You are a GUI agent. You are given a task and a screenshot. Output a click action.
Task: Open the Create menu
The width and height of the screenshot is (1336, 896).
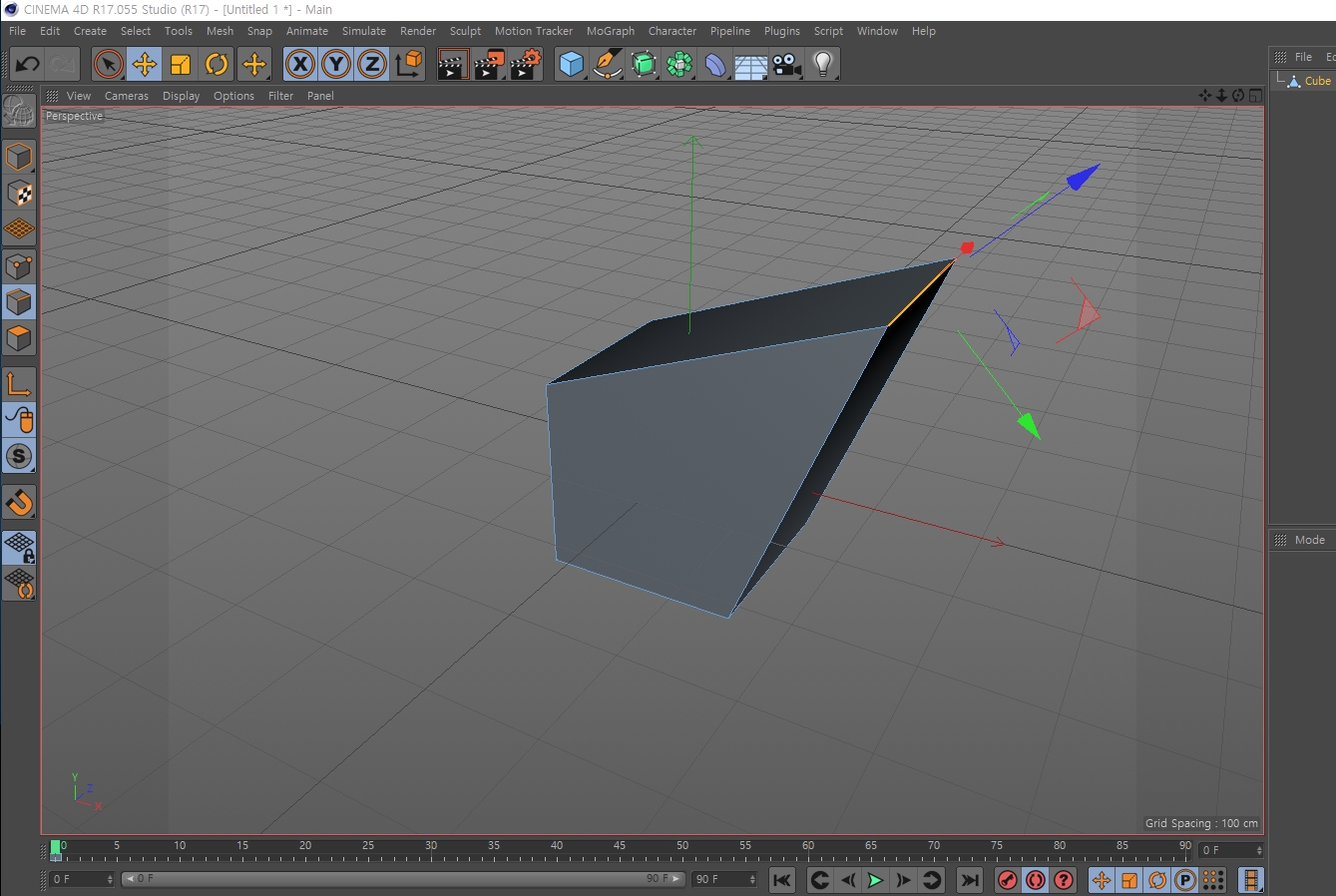tap(90, 31)
